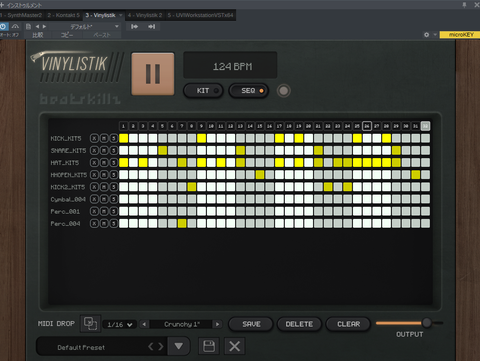Click the X button on HAT_KITS row

click(94, 163)
